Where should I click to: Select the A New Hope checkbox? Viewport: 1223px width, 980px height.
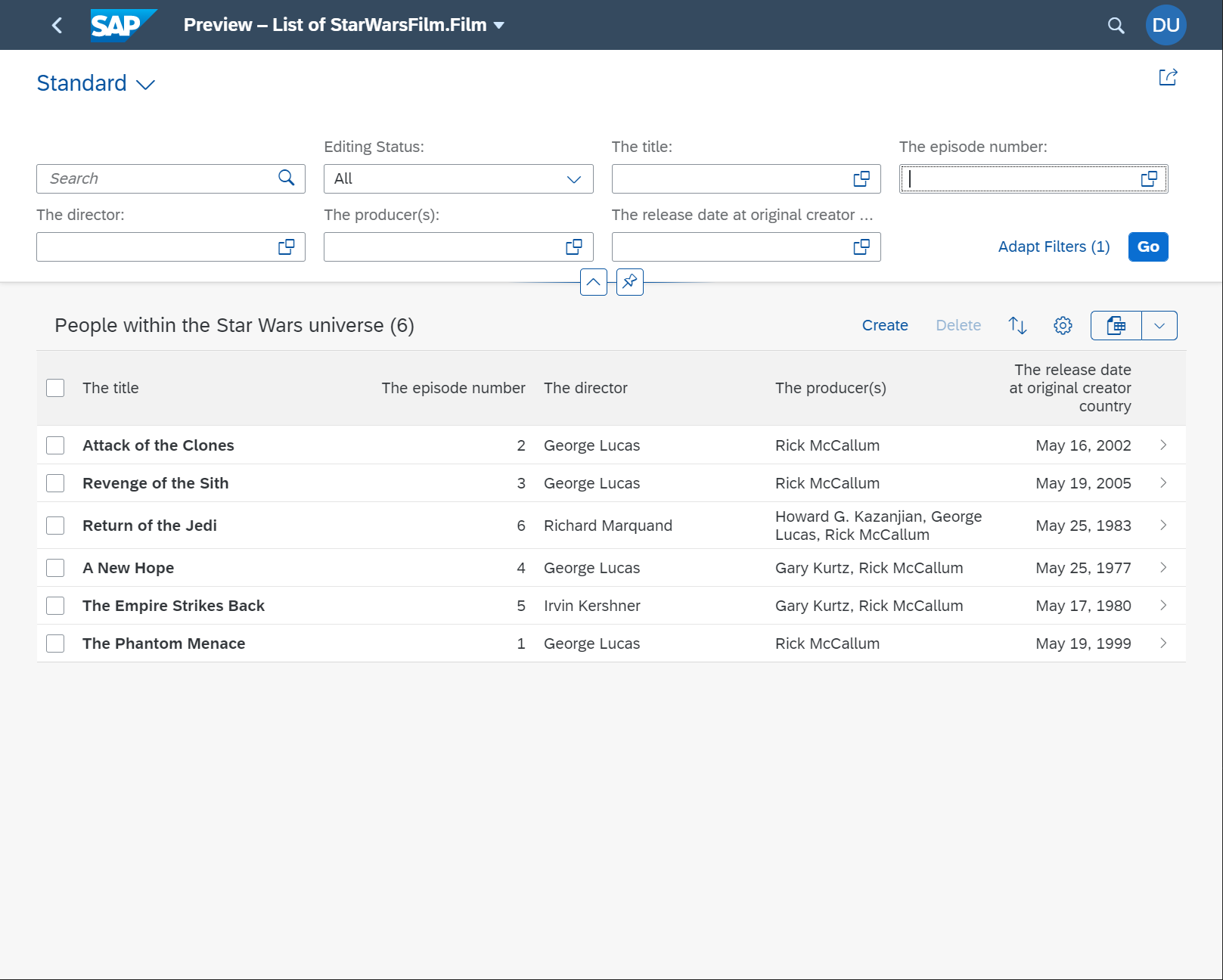55,568
